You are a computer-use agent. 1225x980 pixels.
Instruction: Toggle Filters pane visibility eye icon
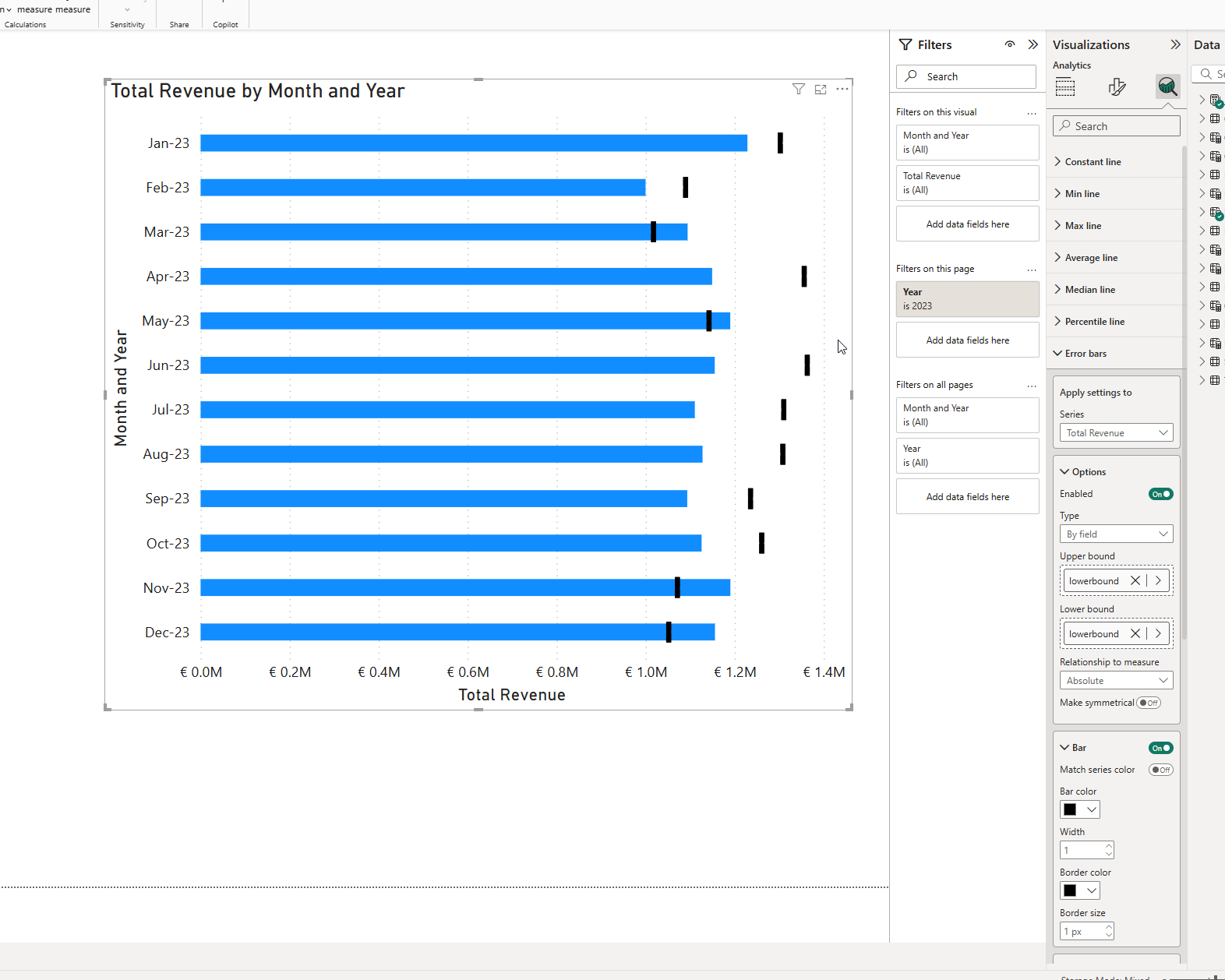click(1010, 44)
